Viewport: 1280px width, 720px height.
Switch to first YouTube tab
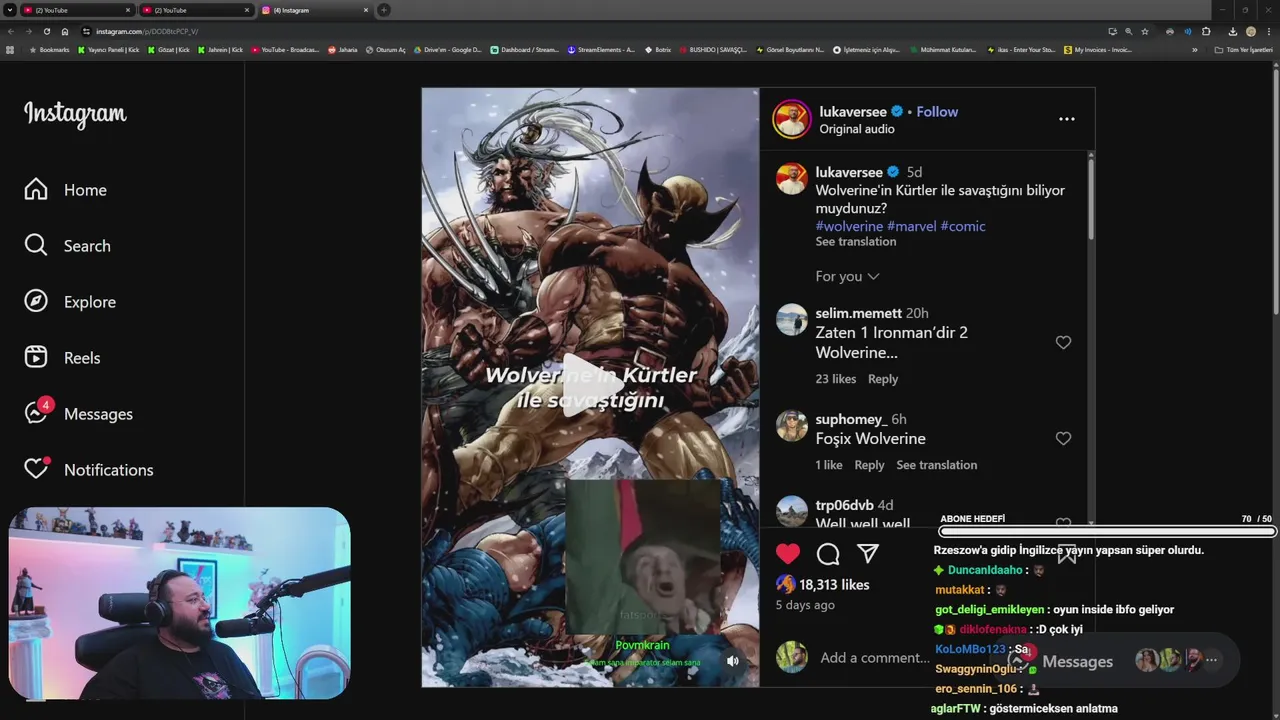tap(78, 10)
